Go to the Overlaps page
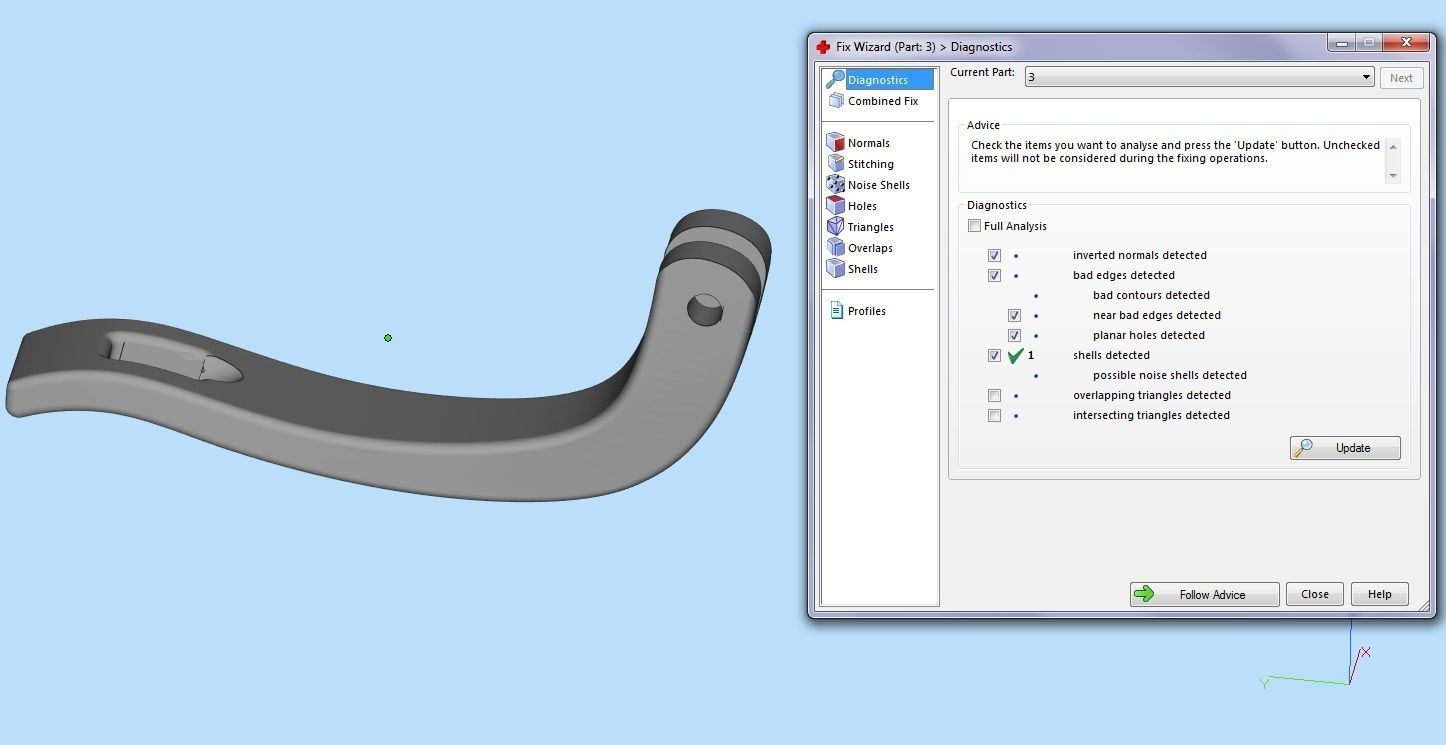Screen dimensions: 1446x745 pyautogui.click(x=870, y=248)
